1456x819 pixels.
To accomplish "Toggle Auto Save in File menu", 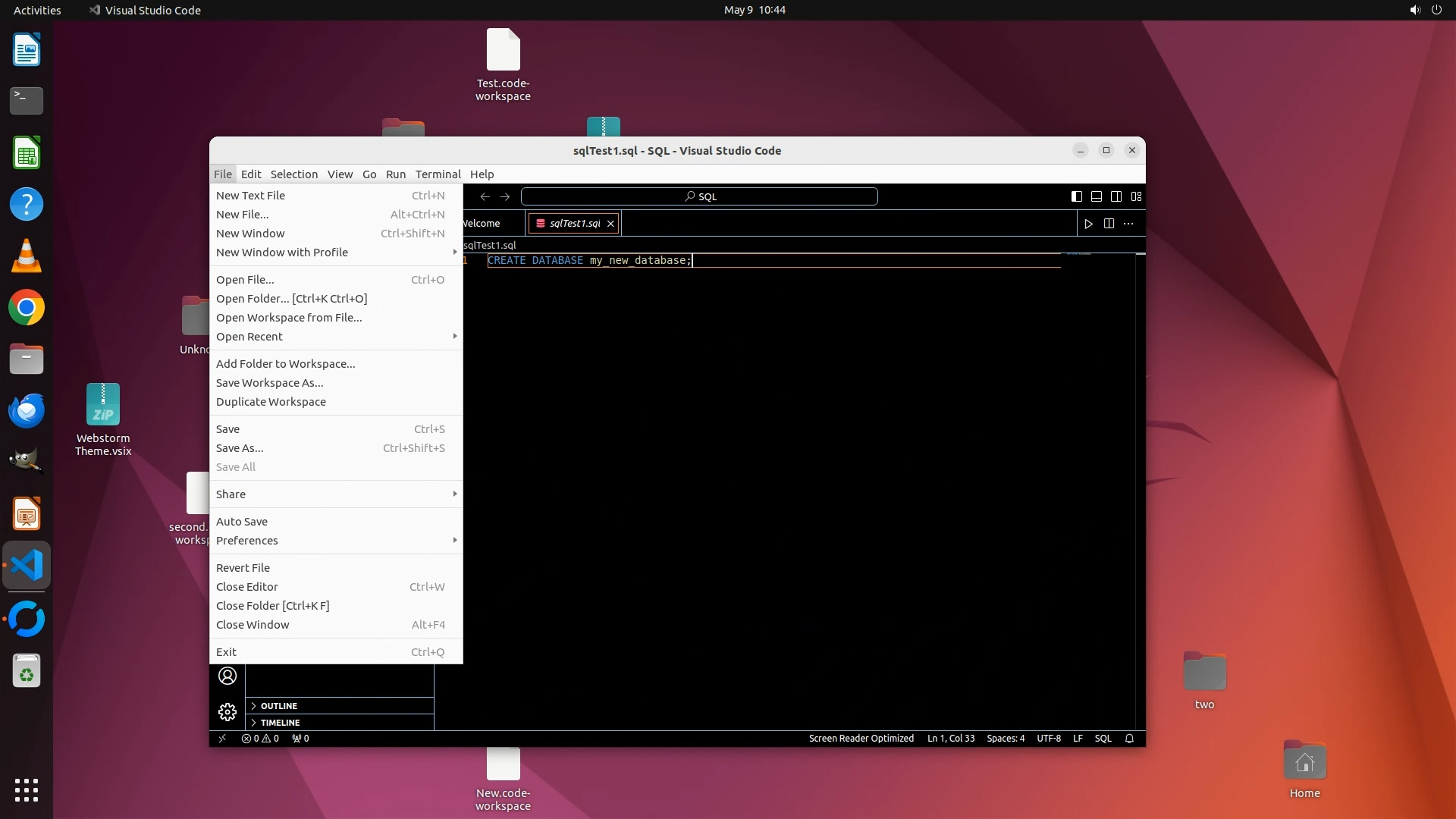I will click(x=242, y=522).
